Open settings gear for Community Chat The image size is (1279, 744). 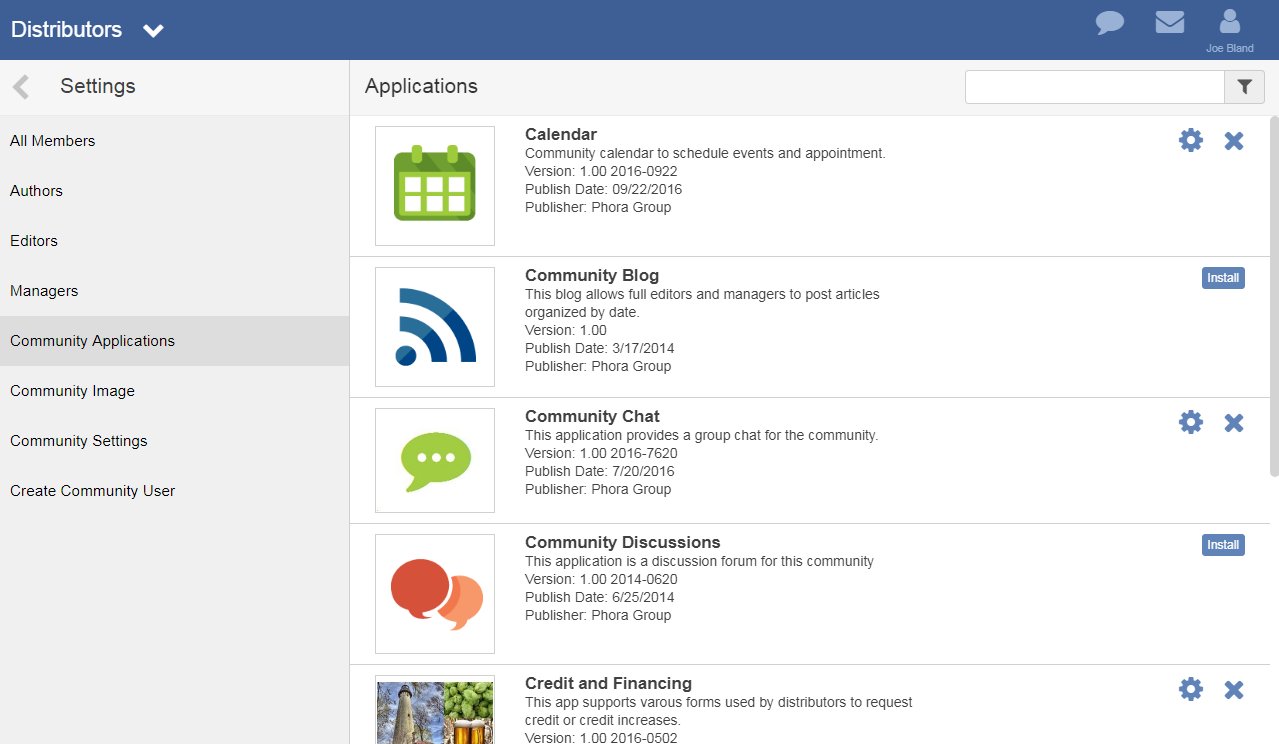(1191, 422)
